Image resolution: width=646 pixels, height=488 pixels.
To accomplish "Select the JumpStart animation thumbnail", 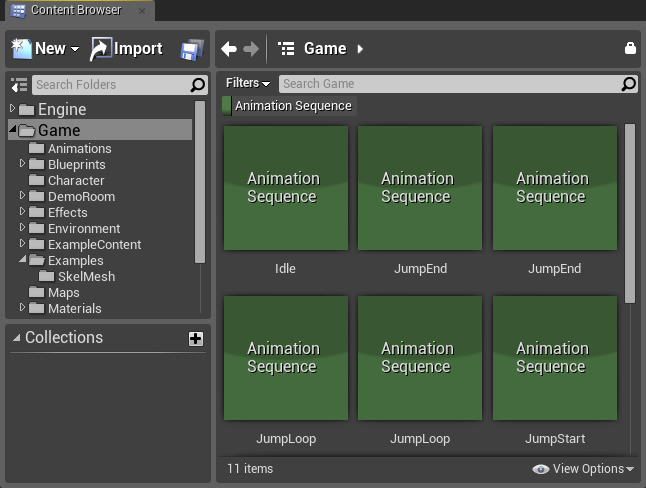I will (555, 358).
